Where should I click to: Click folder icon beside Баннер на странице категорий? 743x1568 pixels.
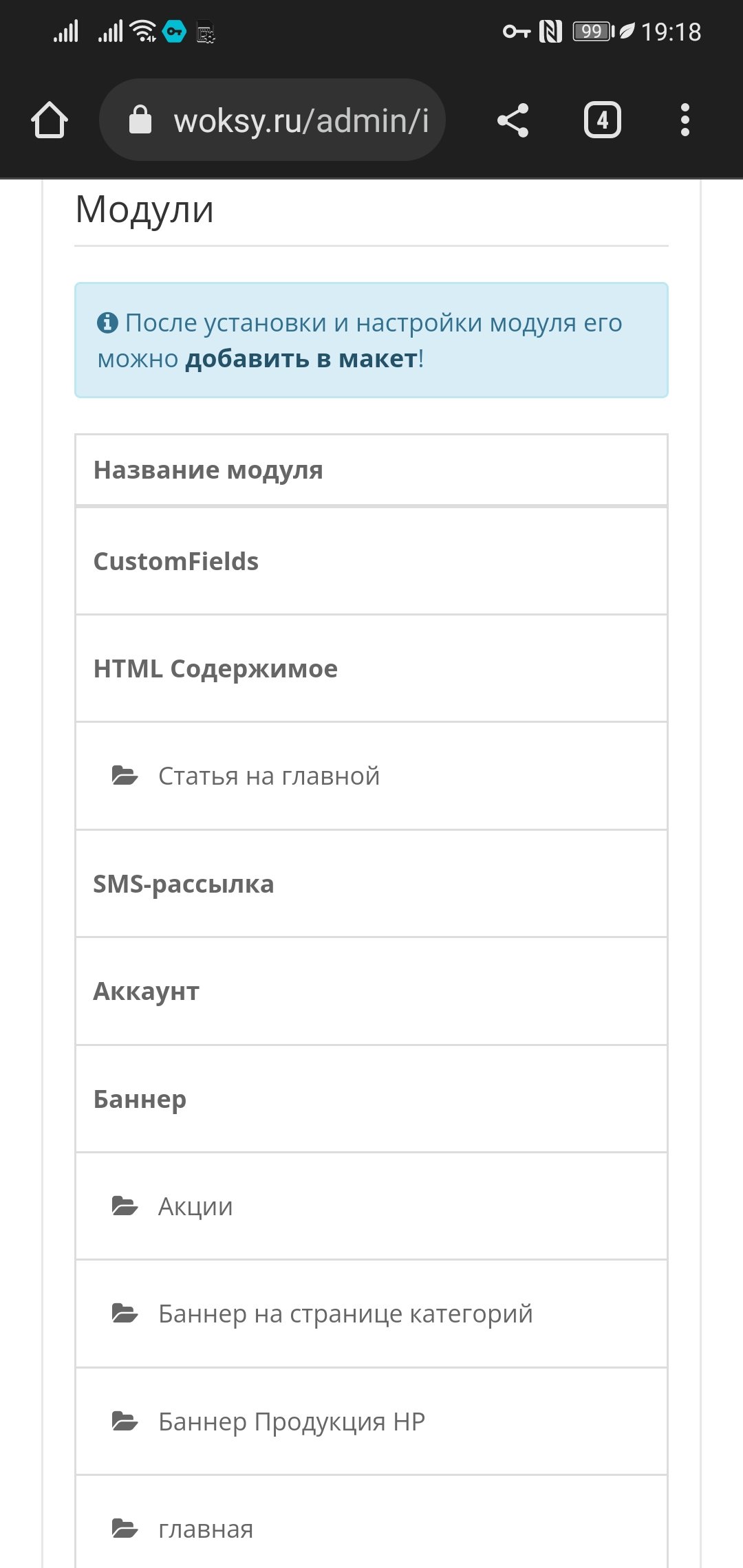125,1314
